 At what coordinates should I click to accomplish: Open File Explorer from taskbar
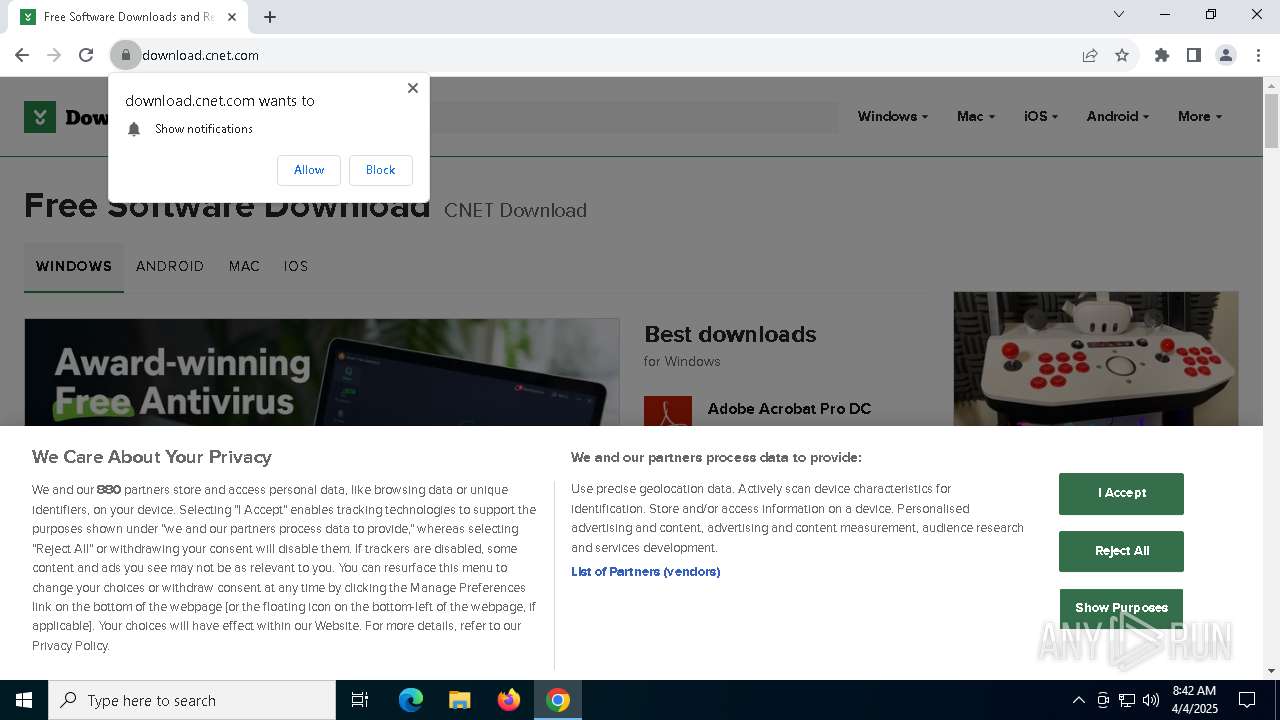coord(460,700)
